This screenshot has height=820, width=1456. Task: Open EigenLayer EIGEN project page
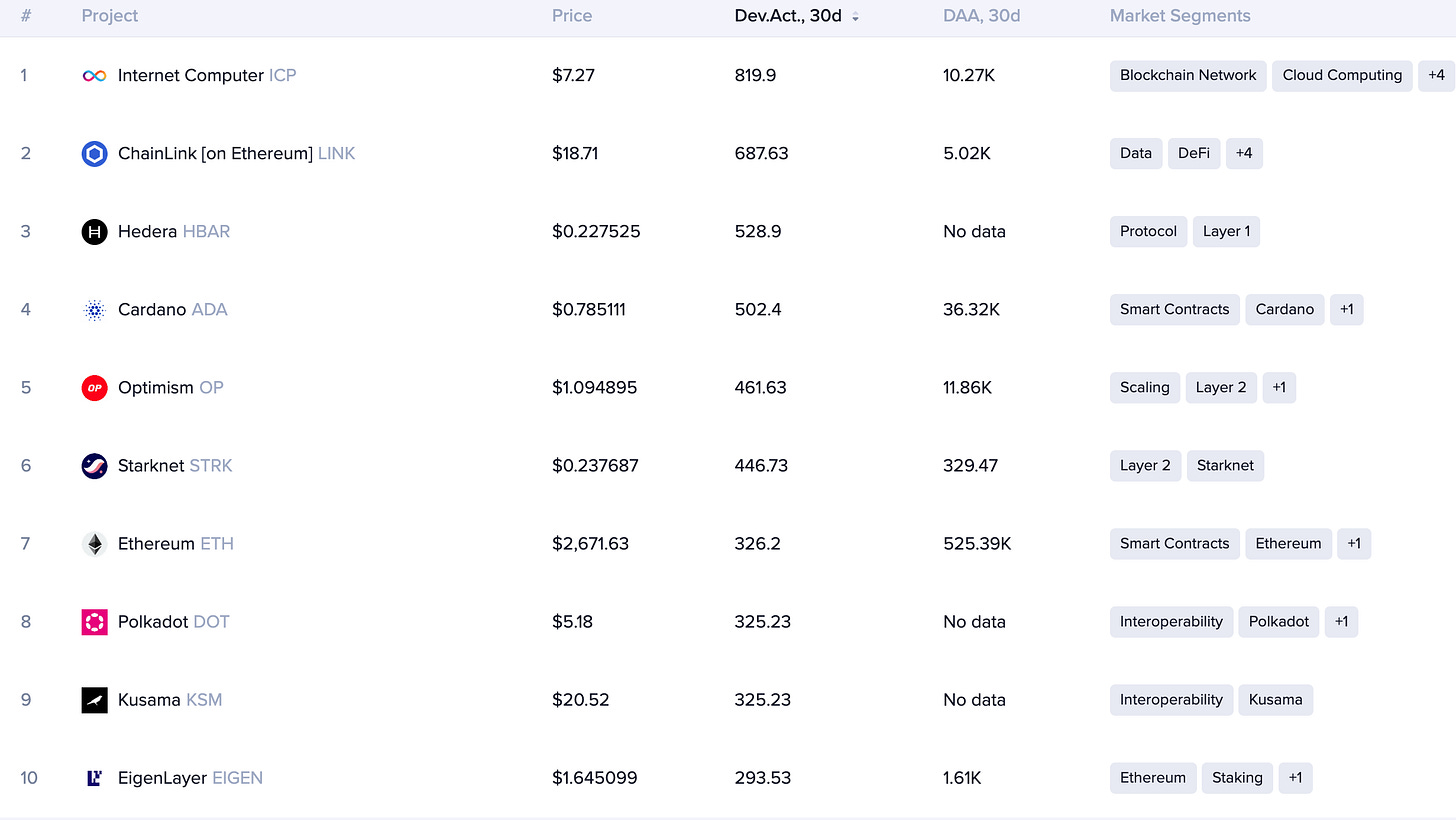(x=190, y=778)
